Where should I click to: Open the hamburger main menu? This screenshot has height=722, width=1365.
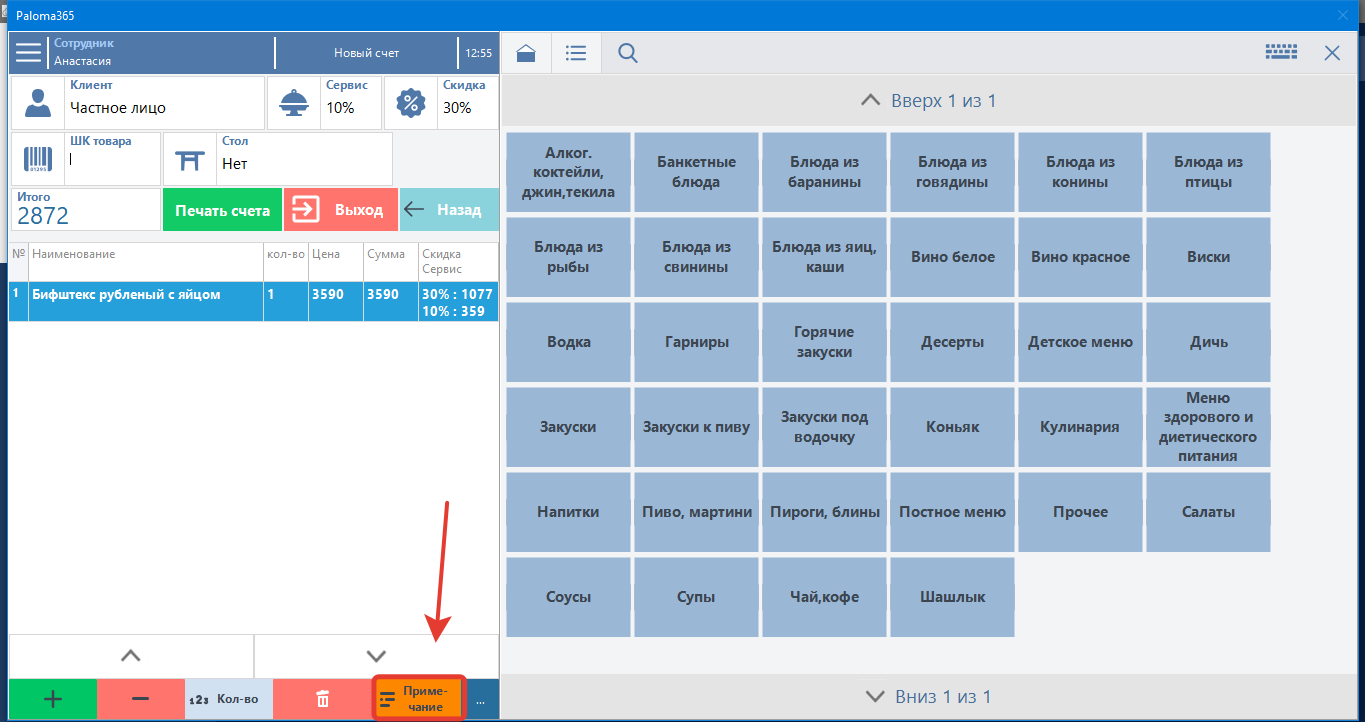pyautogui.click(x=29, y=52)
